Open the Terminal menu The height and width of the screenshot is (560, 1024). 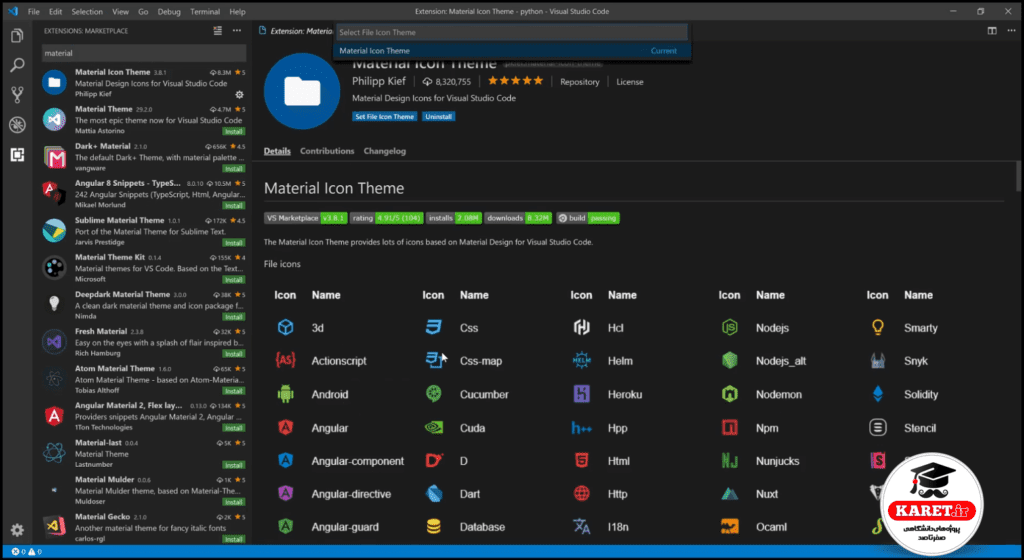[x=205, y=12]
